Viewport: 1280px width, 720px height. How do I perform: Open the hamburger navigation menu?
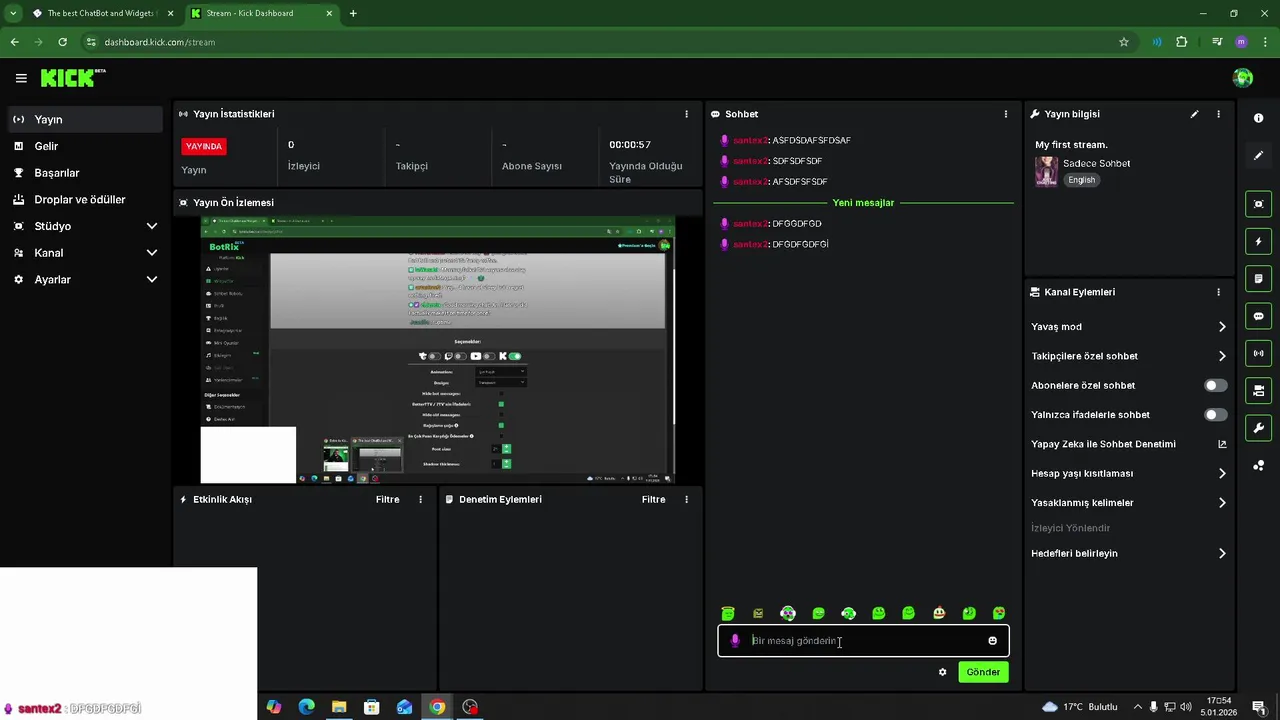[21, 78]
